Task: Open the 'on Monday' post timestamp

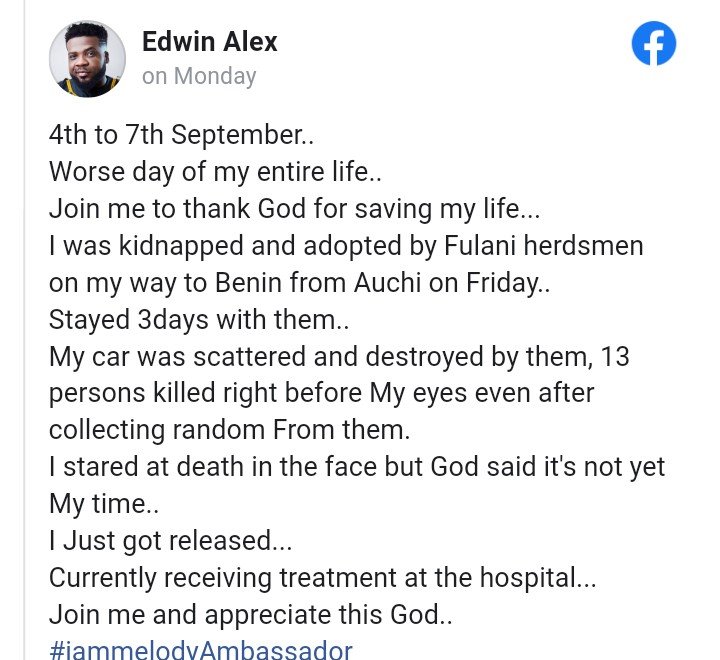Action: pos(199,76)
